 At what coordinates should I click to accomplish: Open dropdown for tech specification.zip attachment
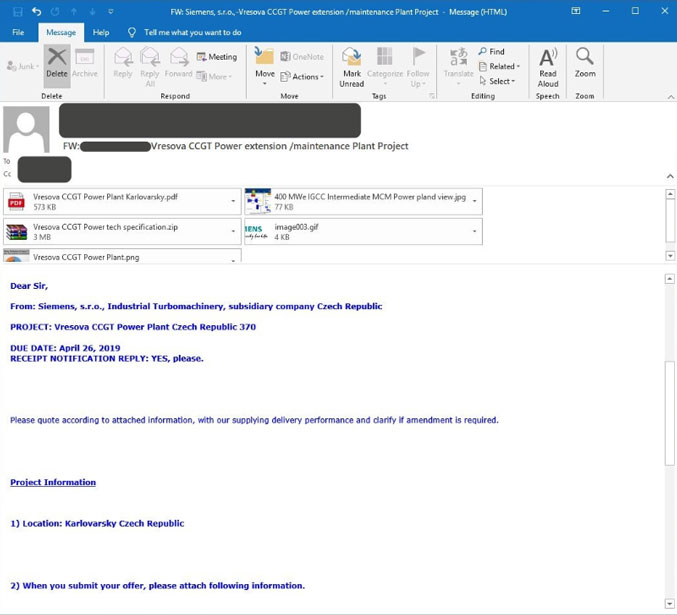[233, 231]
